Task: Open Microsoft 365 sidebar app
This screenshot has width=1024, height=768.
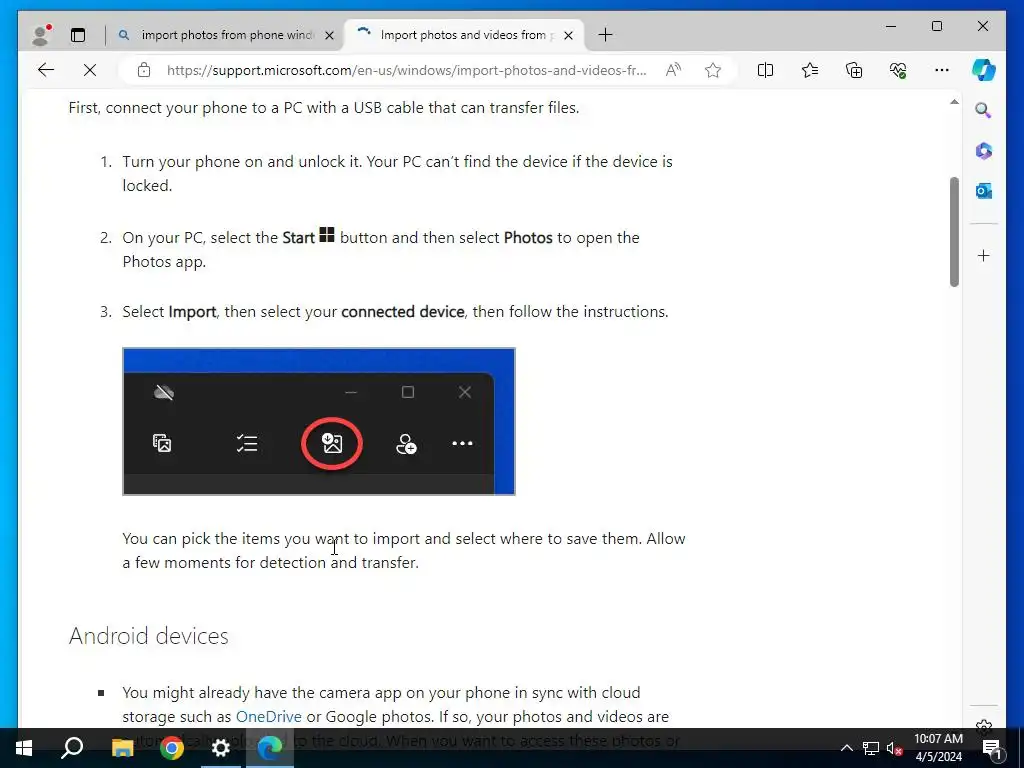Action: click(x=984, y=151)
